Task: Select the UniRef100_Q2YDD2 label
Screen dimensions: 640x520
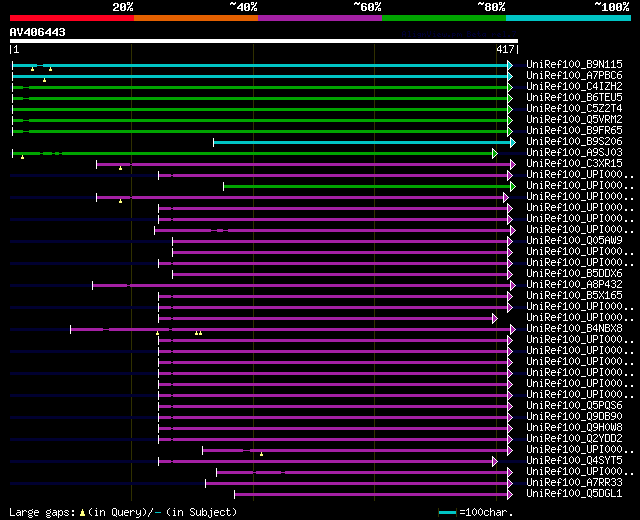Action: [574, 439]
